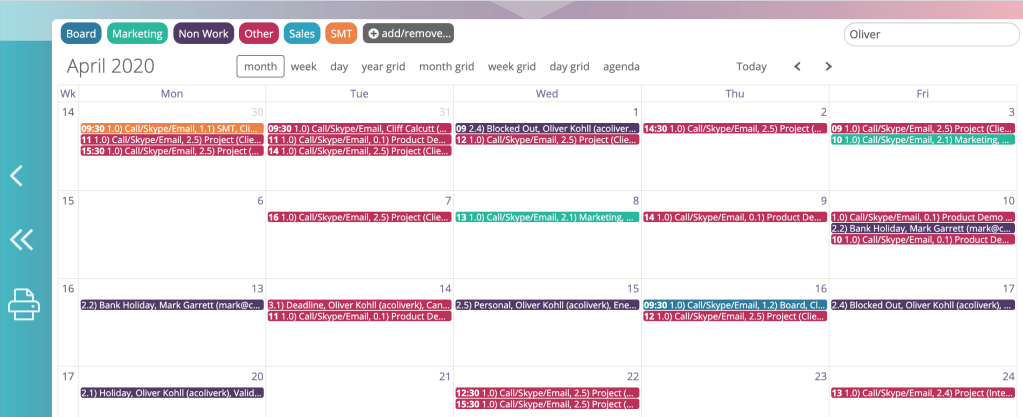The image size is (1023, 417).
Task: Switch to the week view tab
Action: 303,67
